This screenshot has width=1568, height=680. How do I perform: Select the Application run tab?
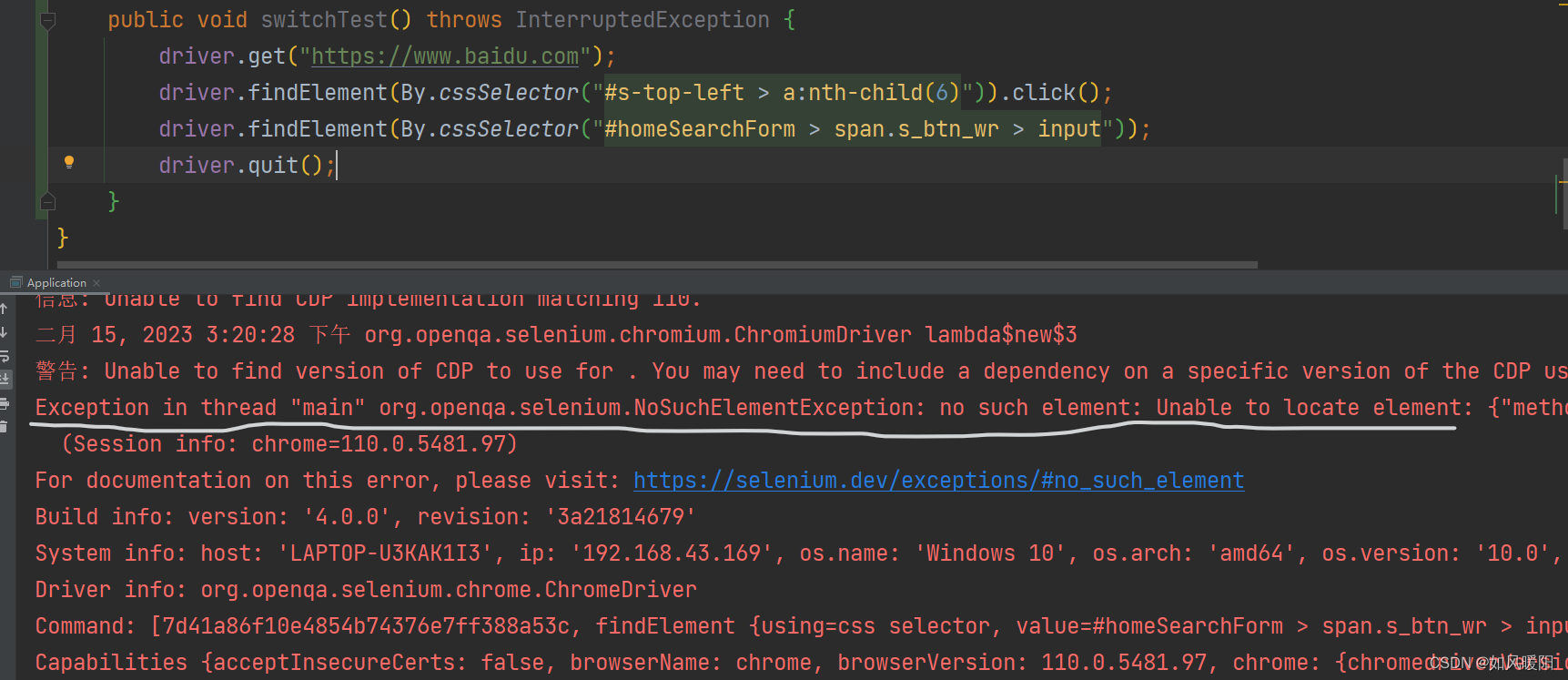(56, 283)
